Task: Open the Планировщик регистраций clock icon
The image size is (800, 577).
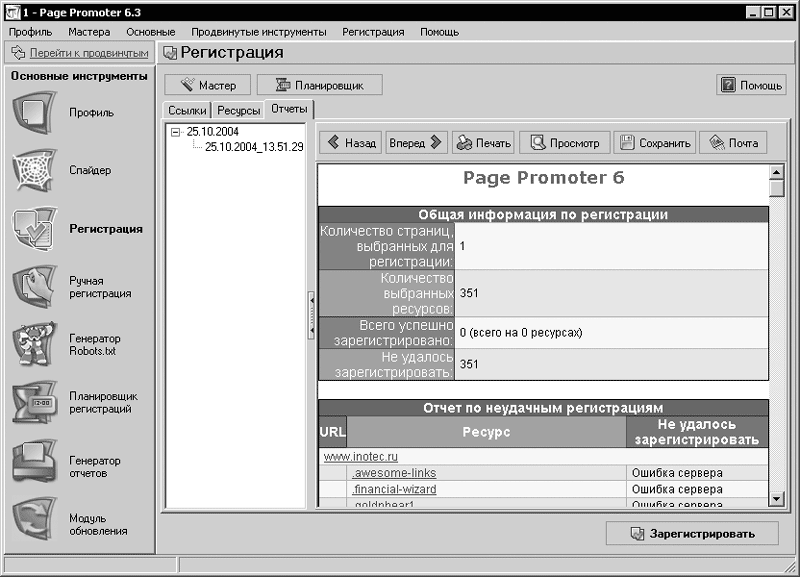Action: (x=34, y=402)
